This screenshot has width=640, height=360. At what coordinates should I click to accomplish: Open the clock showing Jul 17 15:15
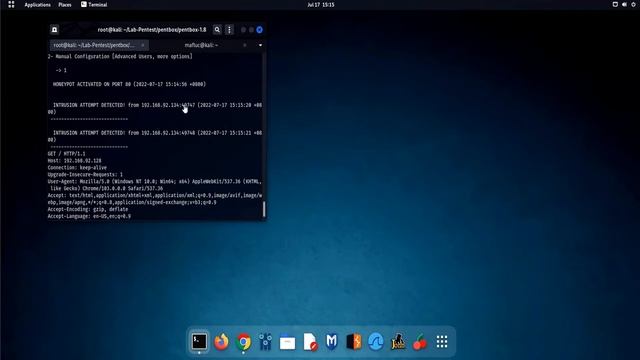321,5
